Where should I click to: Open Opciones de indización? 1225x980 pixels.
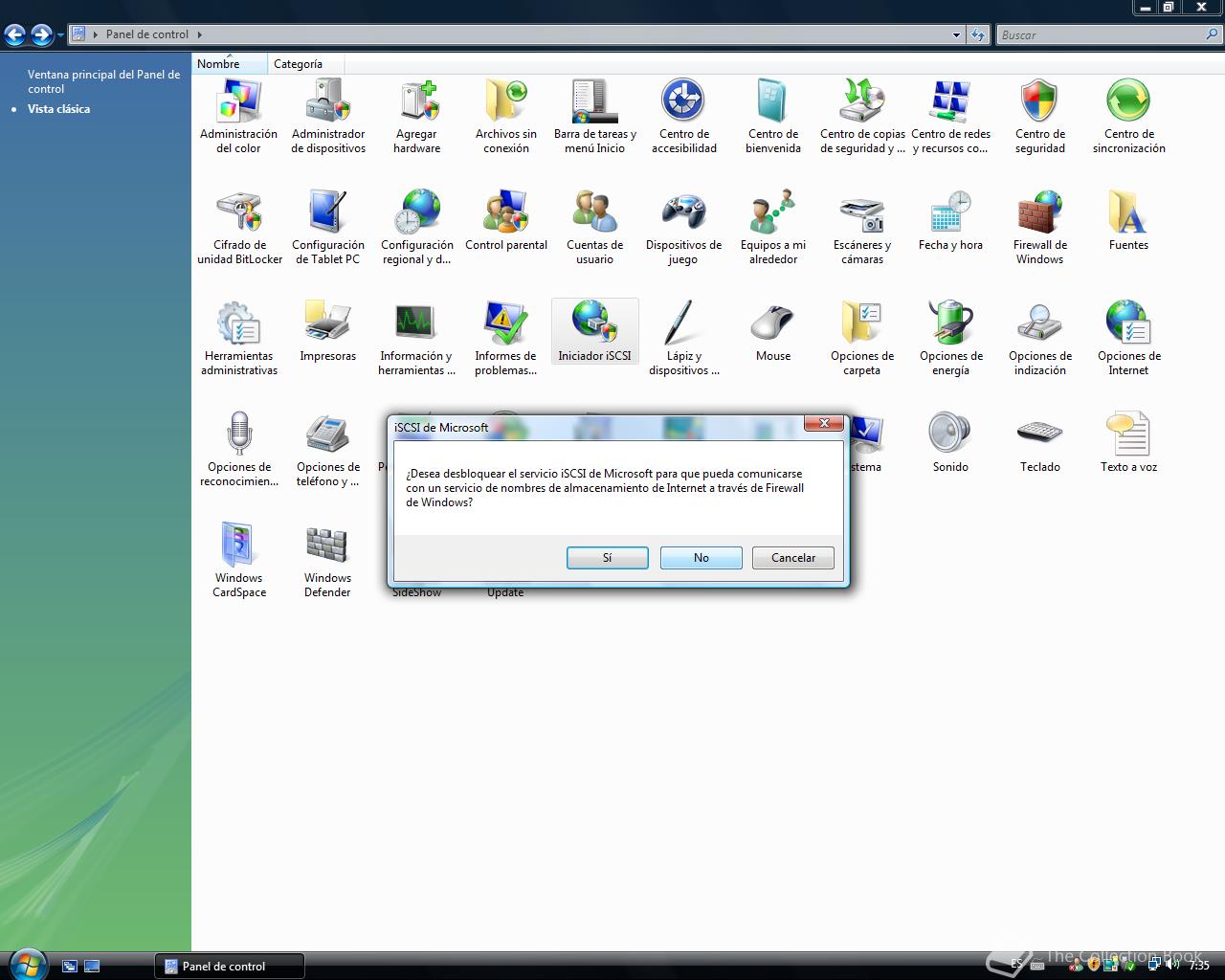pos(1040,338)
